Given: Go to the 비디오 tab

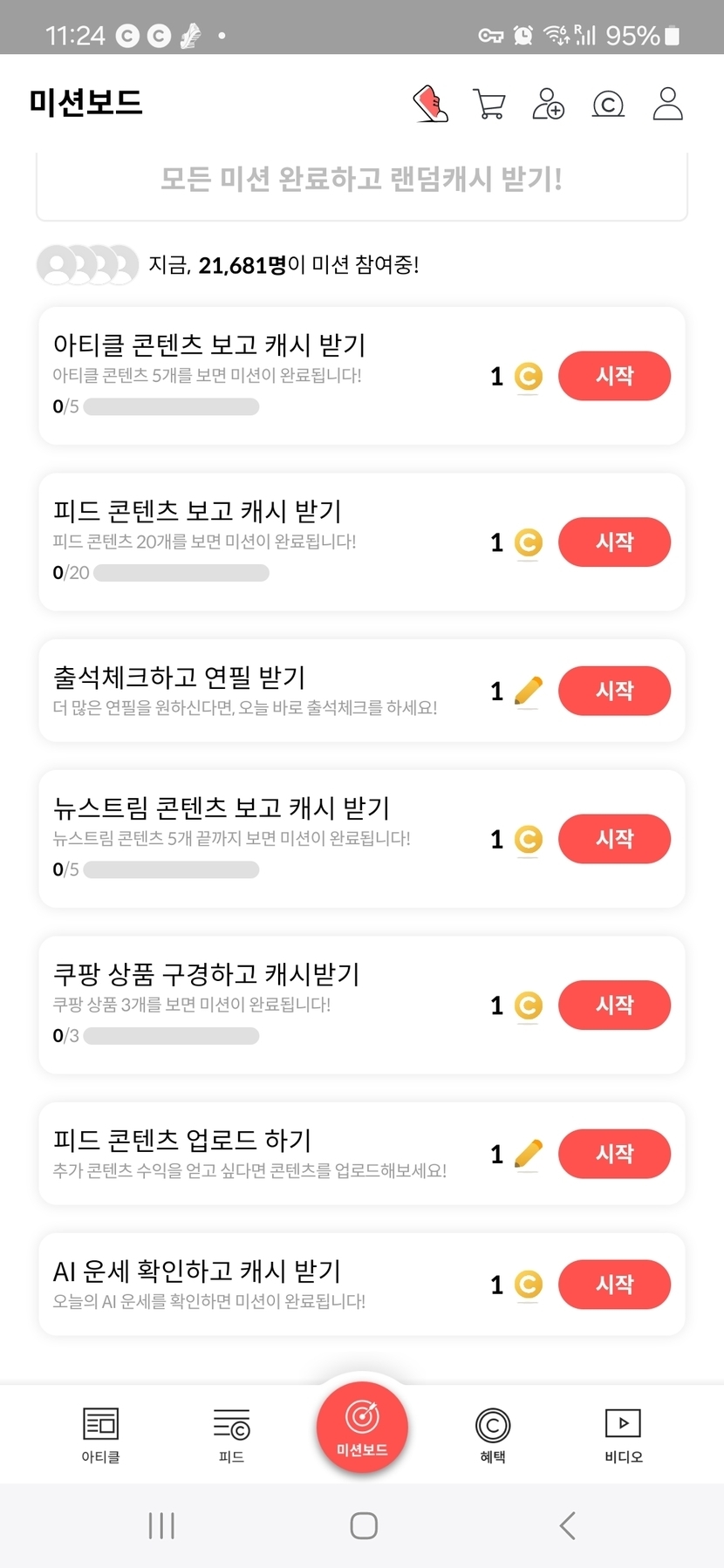Looking at the screenshot, I should [623, 1435].
